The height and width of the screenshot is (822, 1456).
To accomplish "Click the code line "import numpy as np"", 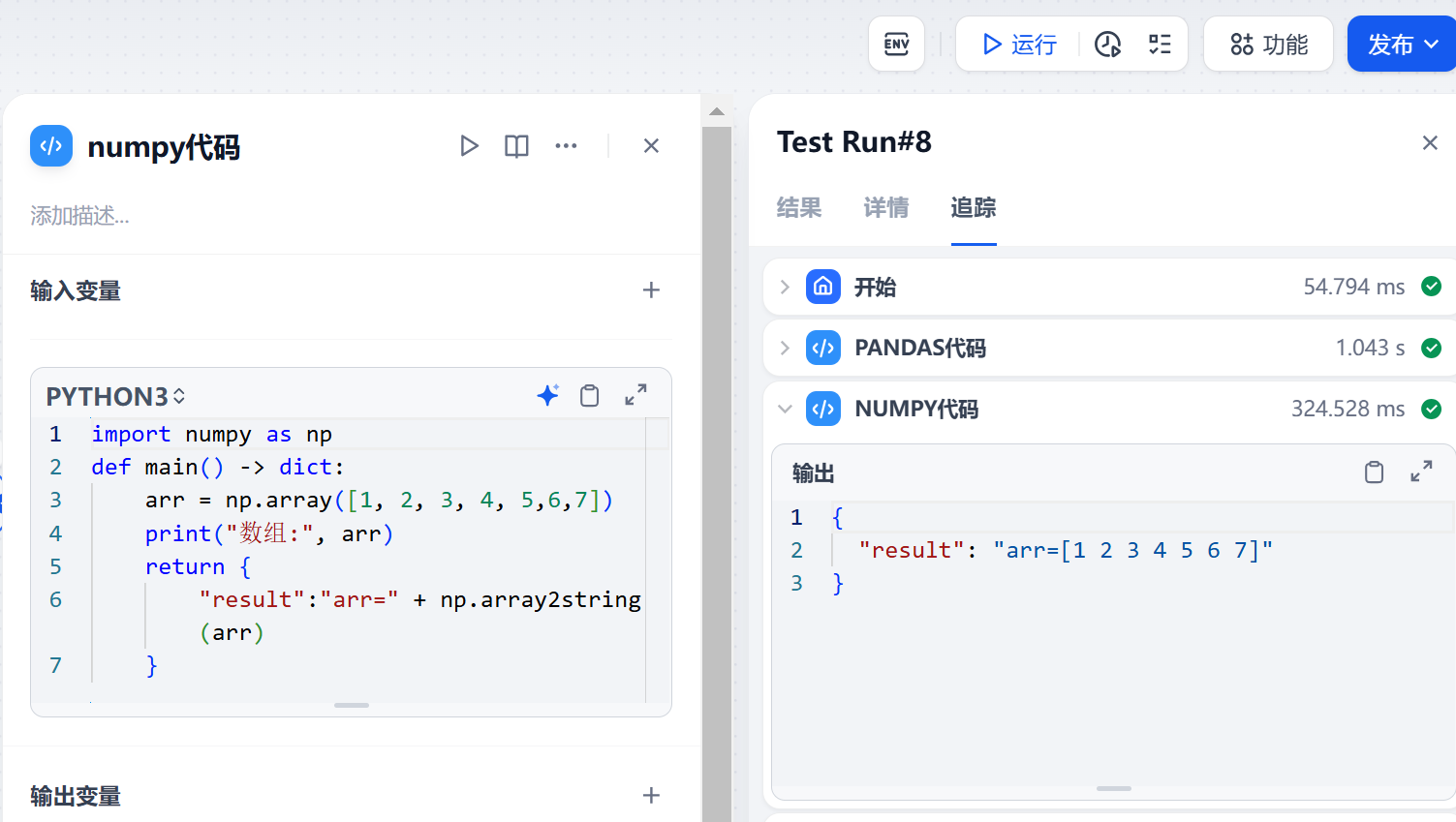I will pyautogui.click(x=211, y=434).
